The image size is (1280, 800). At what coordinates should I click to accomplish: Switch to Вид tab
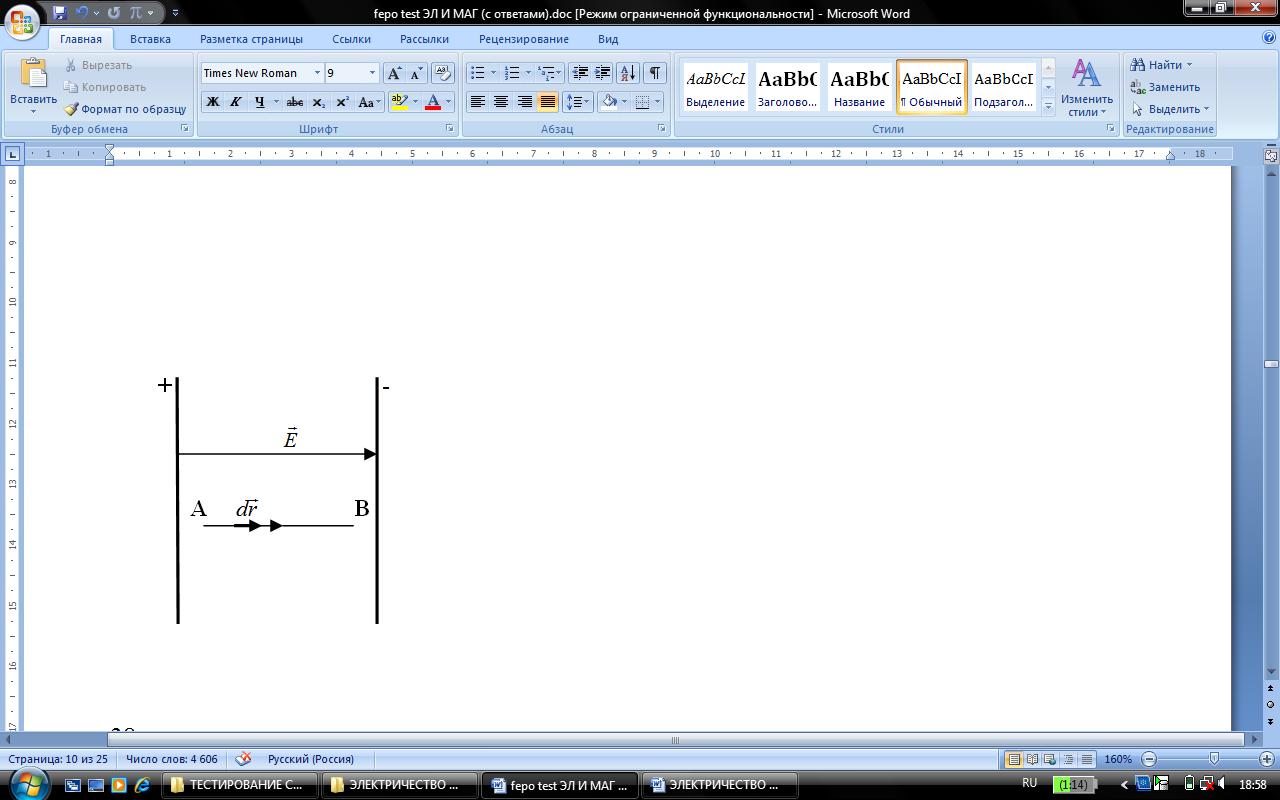(x=608, y=39)
